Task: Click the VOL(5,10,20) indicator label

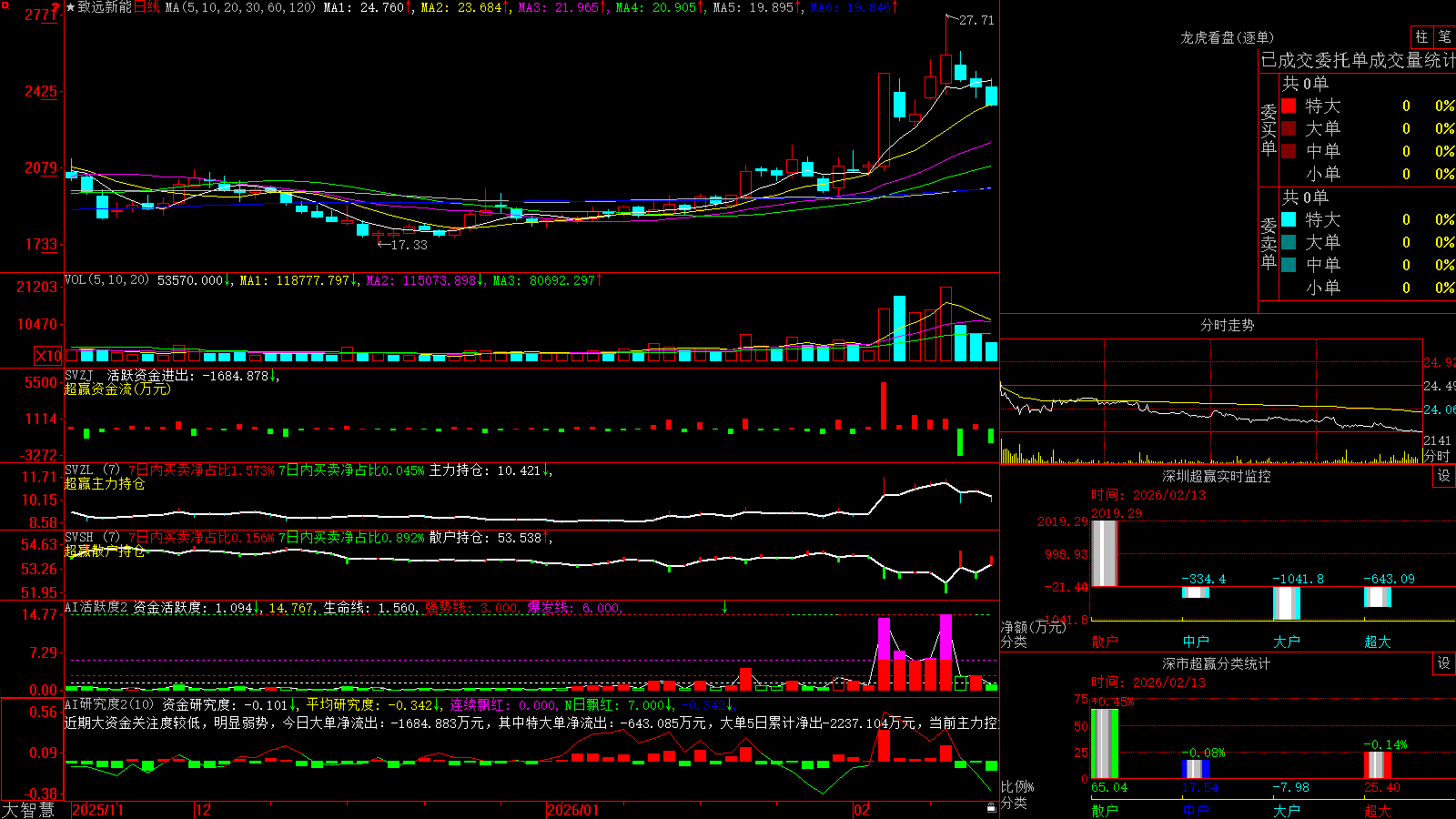Action: pos(106,280)
